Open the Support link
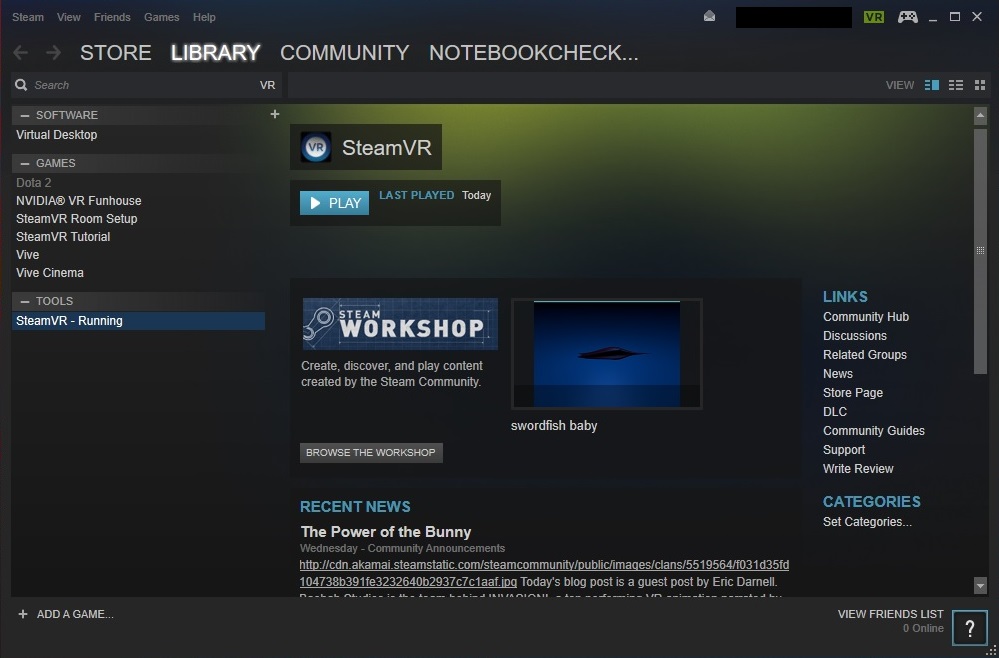Viewport: 999px width, 658px height. pos(844,450)
